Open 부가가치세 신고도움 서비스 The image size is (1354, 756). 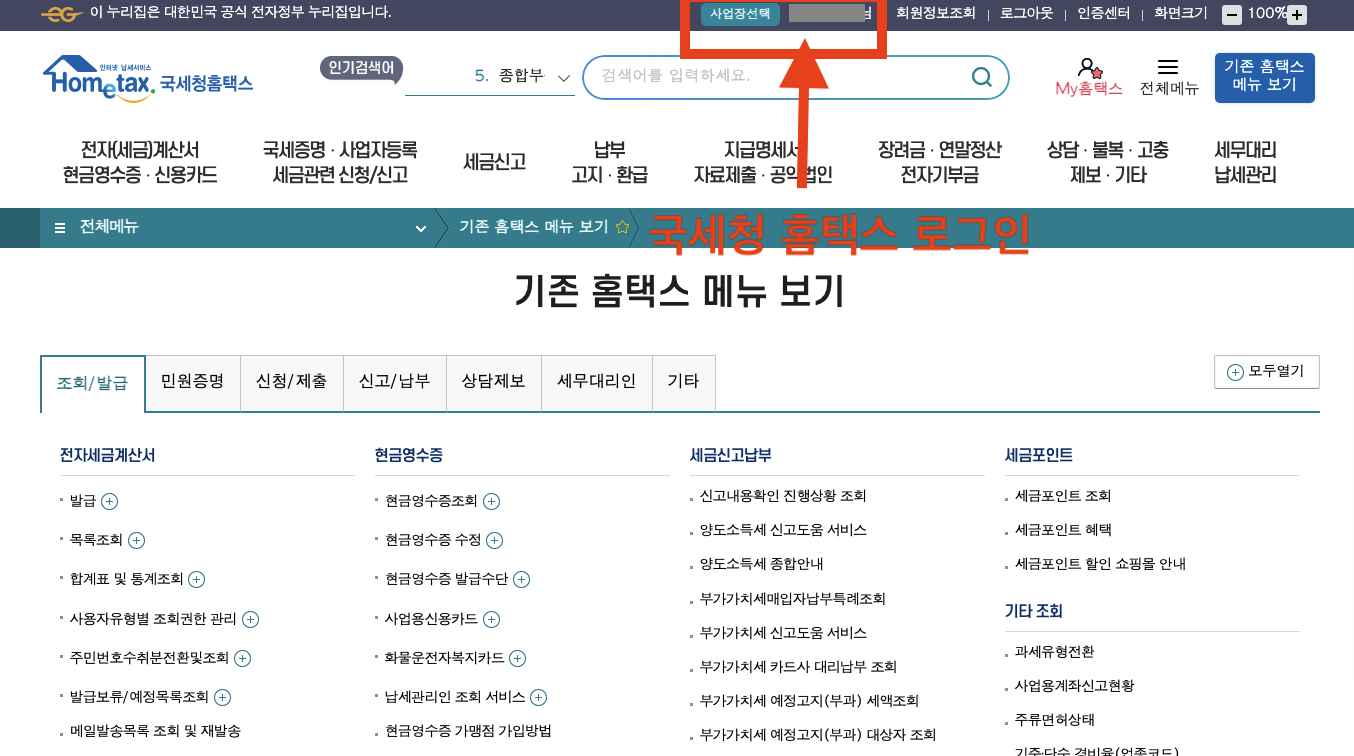pos(783,633)
